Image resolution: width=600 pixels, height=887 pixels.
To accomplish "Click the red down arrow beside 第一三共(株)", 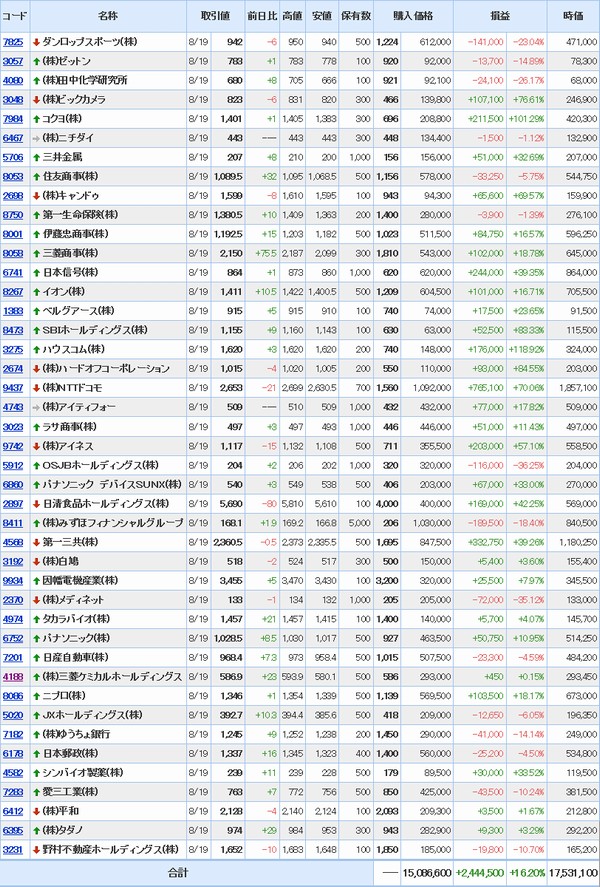I will (37, 542).
